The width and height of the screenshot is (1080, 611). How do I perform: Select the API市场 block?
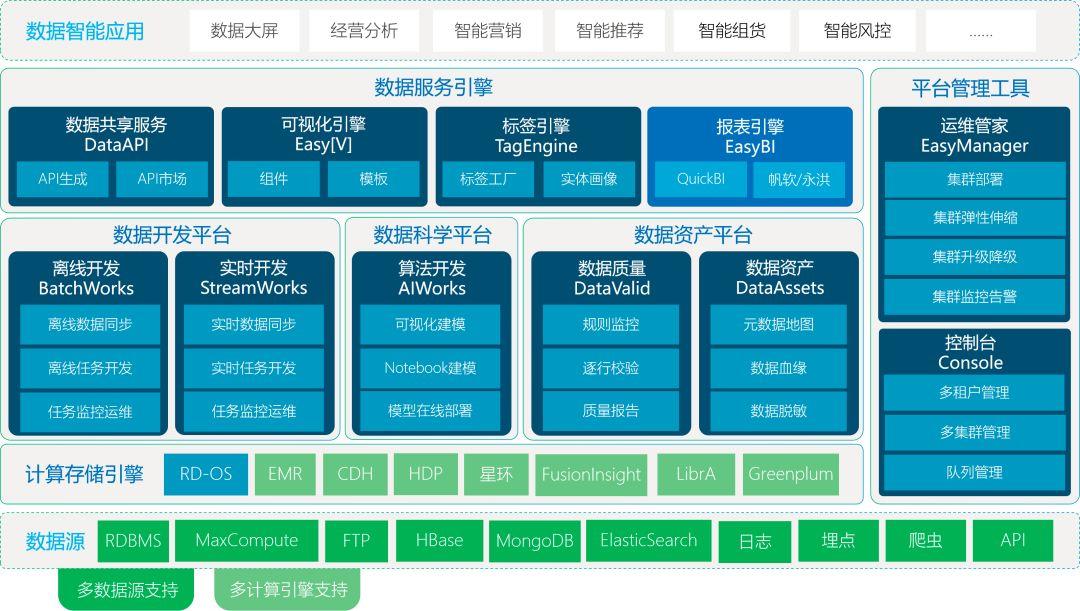[x=162, y=179]
